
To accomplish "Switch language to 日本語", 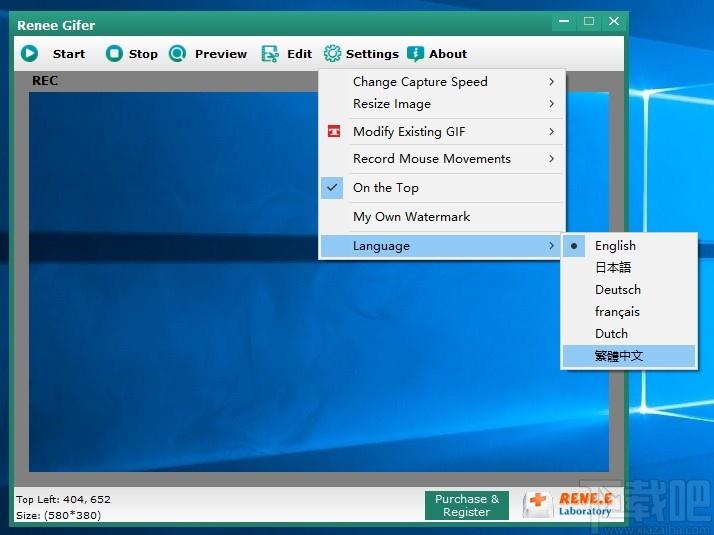I will 628,267.
